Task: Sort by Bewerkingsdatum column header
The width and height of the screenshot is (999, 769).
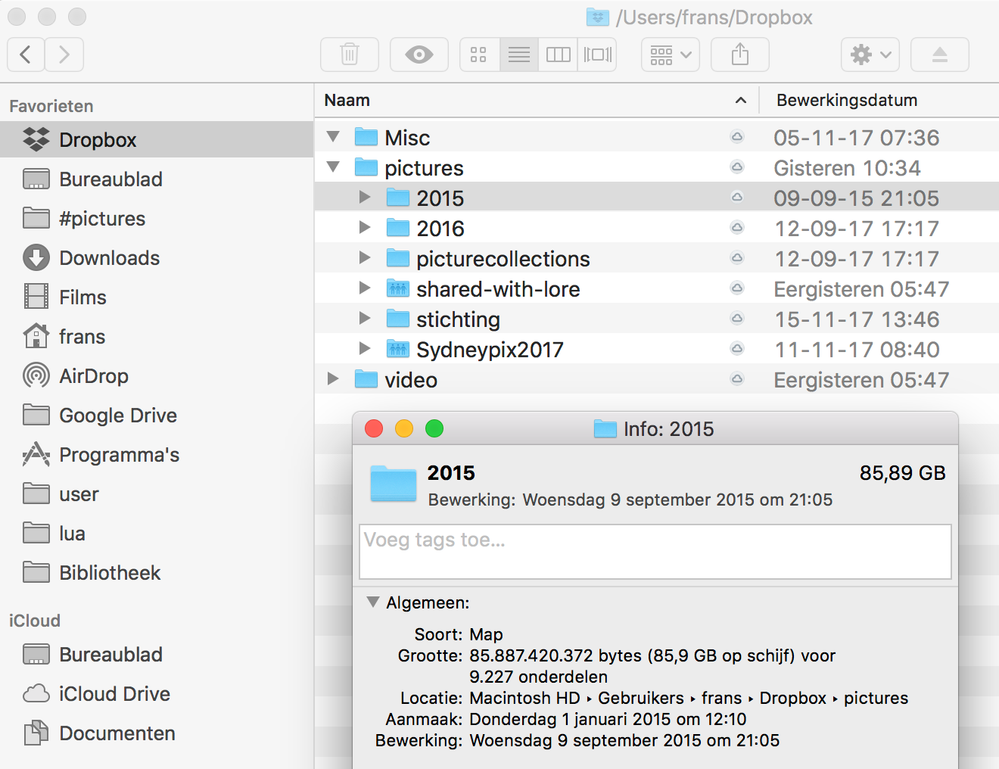Action: (846, 100)
